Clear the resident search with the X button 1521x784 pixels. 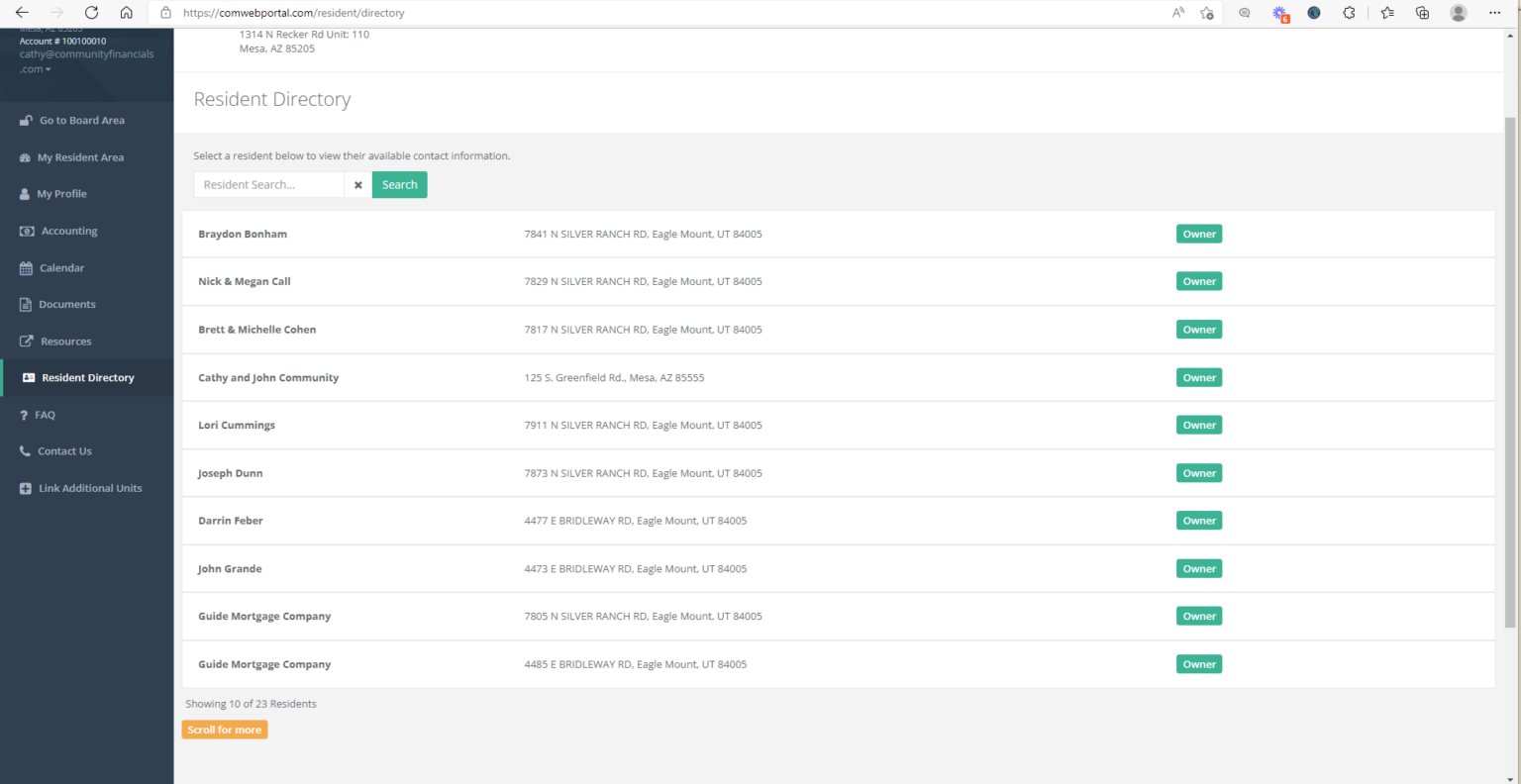click(x=357, y=185)
